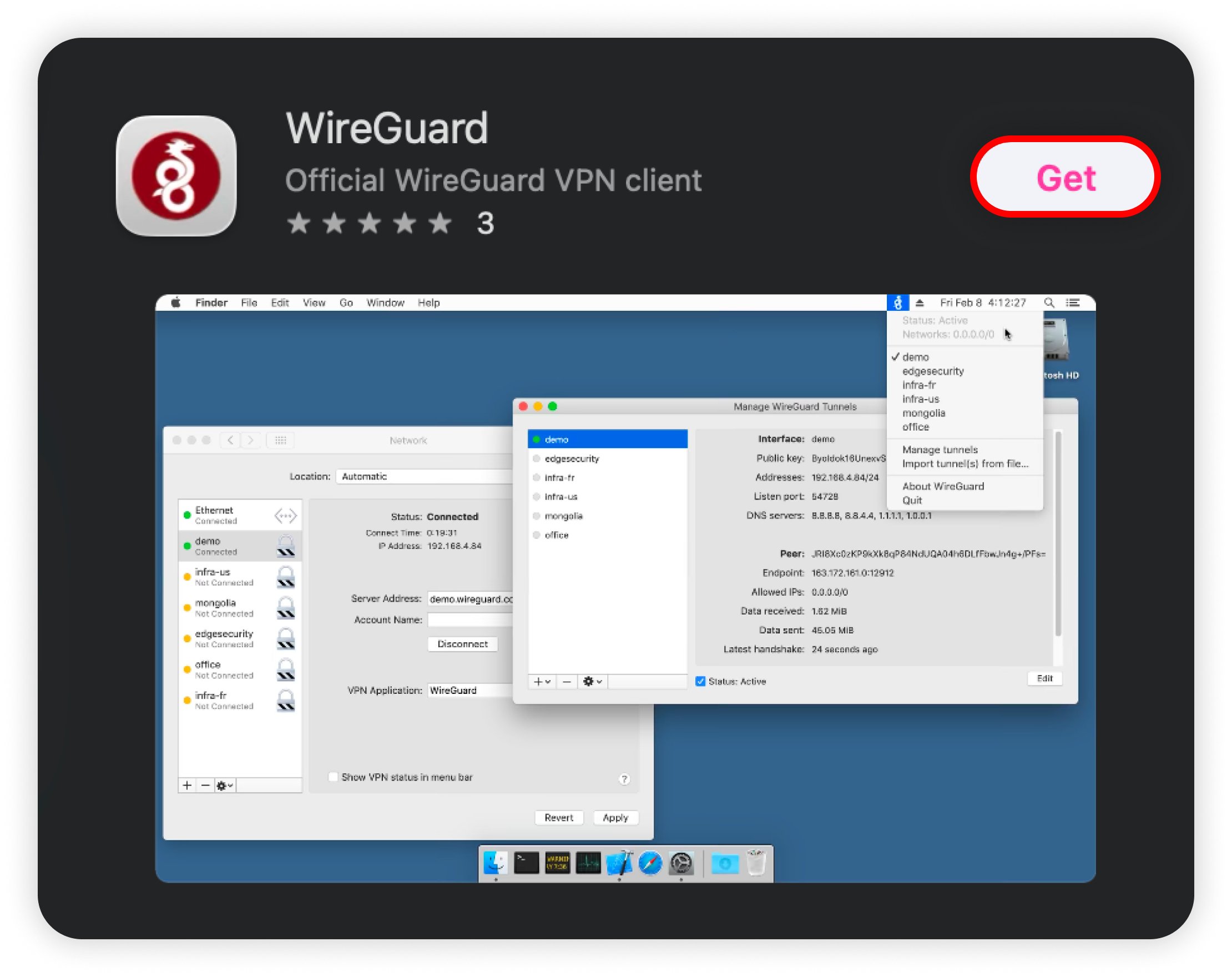Image resolution: width=1232 pixels, height=977 pixels.
Task: Open Terminal from the Dock
Action: point(526,863)
